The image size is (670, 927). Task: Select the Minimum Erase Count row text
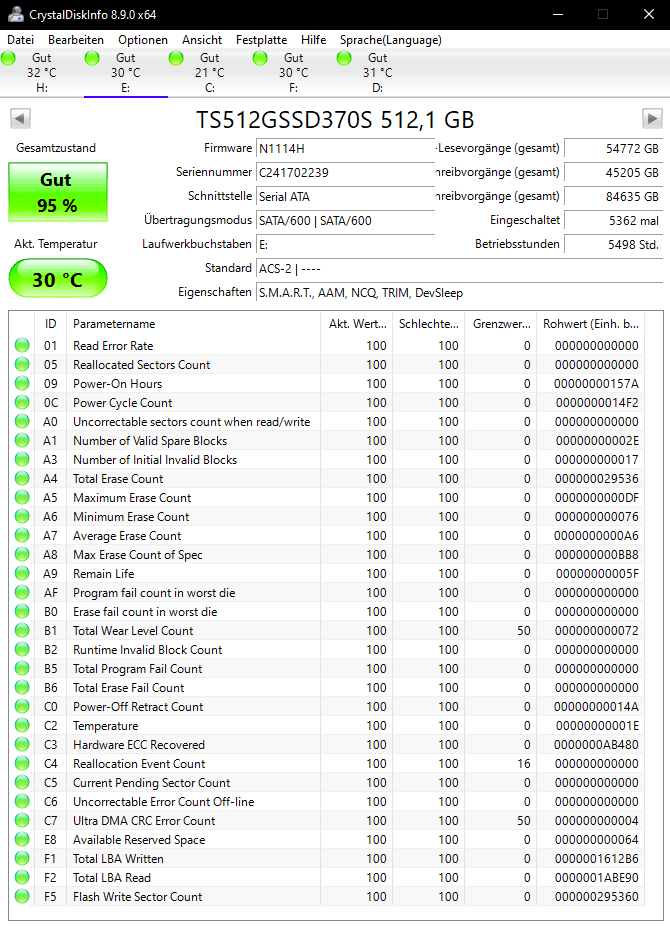coord(131,517)
